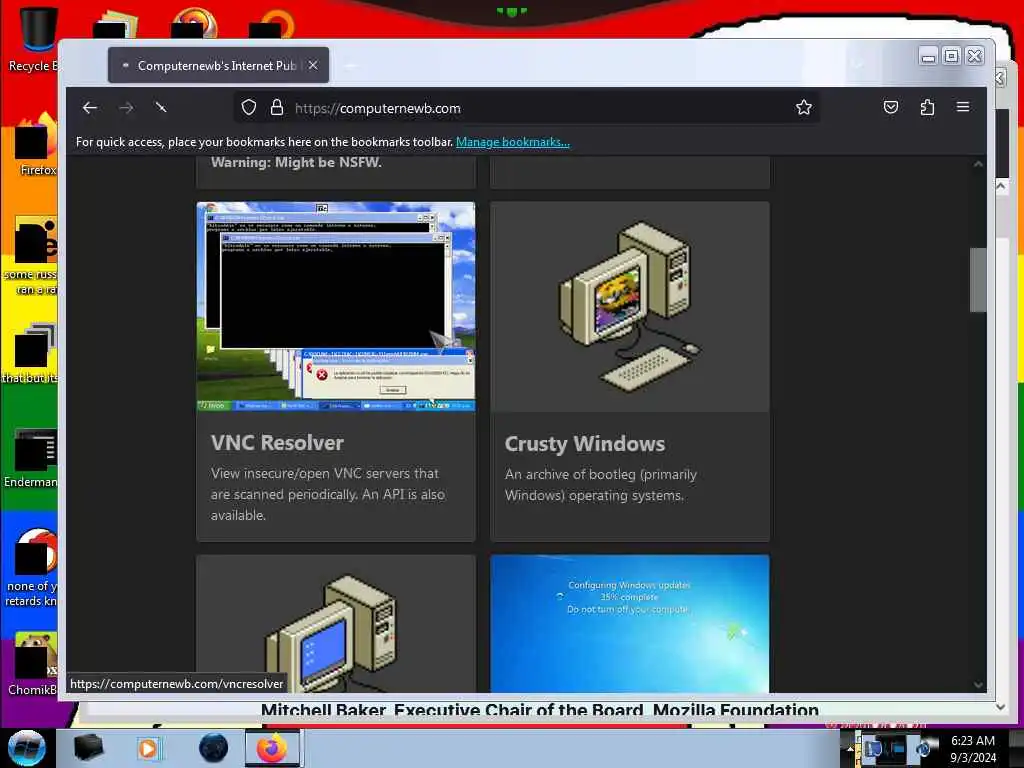This screenshot has height=768, width=1024.
Task: Open the Windows update screenshot card
Action: (x=630, y=624)
